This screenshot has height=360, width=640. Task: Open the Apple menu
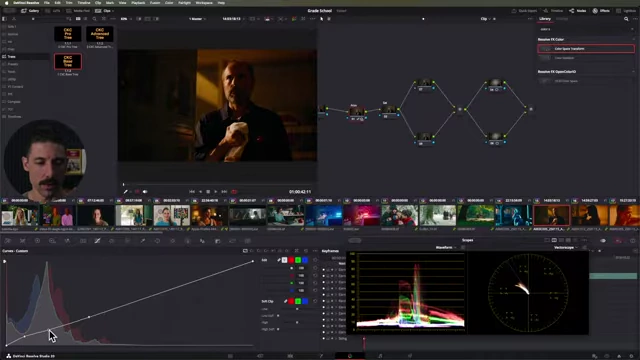pos(6,2)
